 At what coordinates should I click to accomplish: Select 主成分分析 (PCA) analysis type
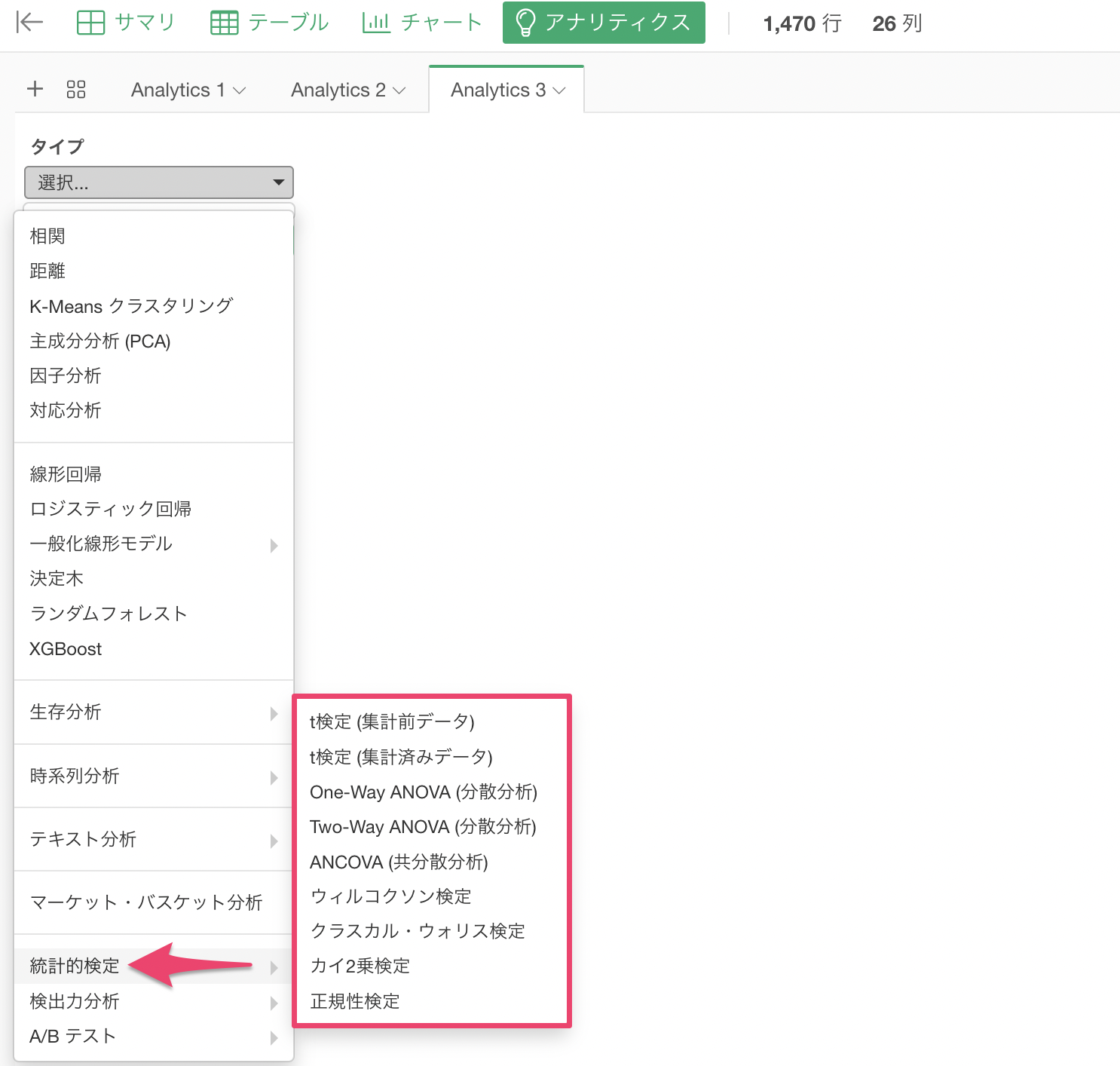[100, 342]
